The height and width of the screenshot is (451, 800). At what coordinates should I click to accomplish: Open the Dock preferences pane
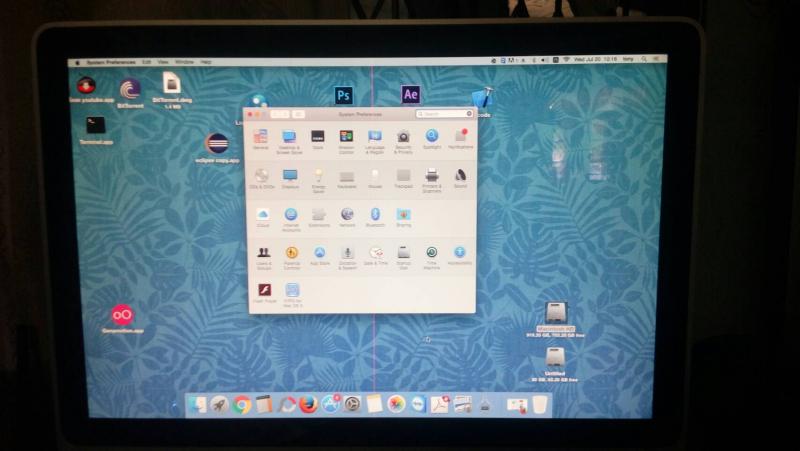[x=318, y=139]
